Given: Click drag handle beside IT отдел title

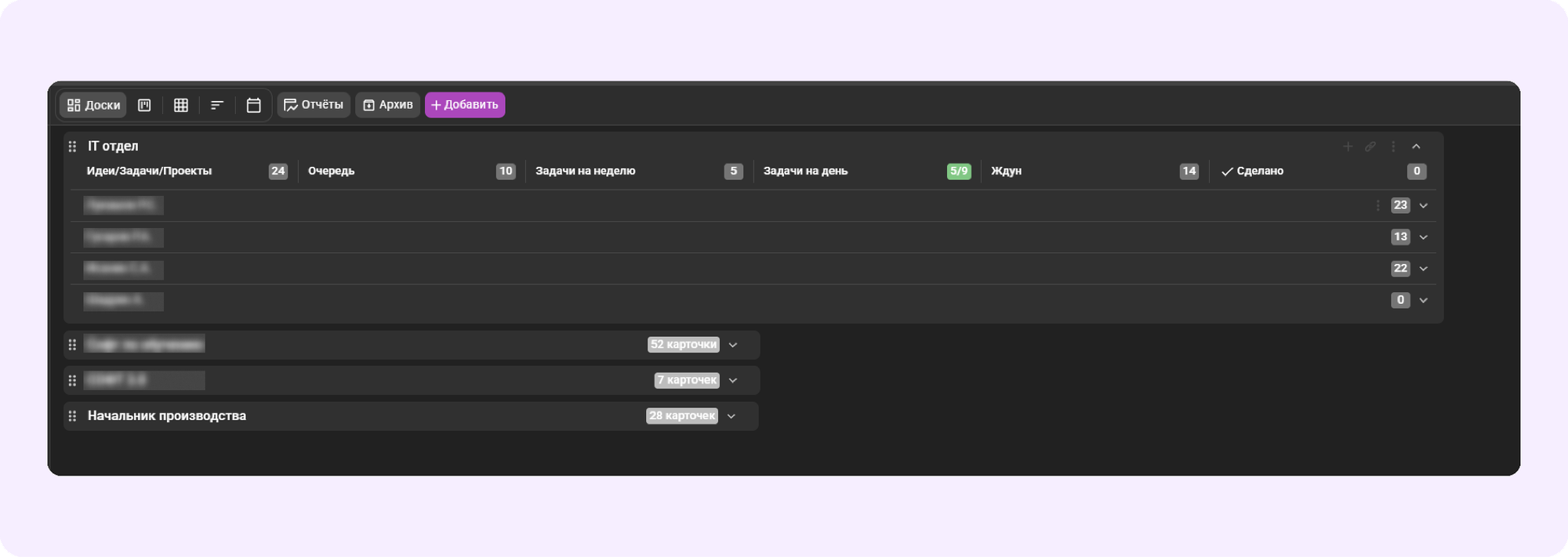Looking at the screenshot, I should [x=72, y=146].
